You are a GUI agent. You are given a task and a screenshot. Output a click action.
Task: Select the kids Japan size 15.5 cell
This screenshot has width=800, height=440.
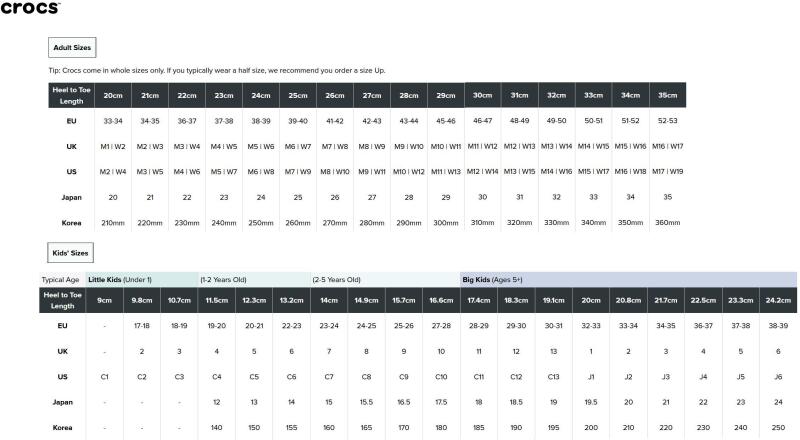click(366, 402)
